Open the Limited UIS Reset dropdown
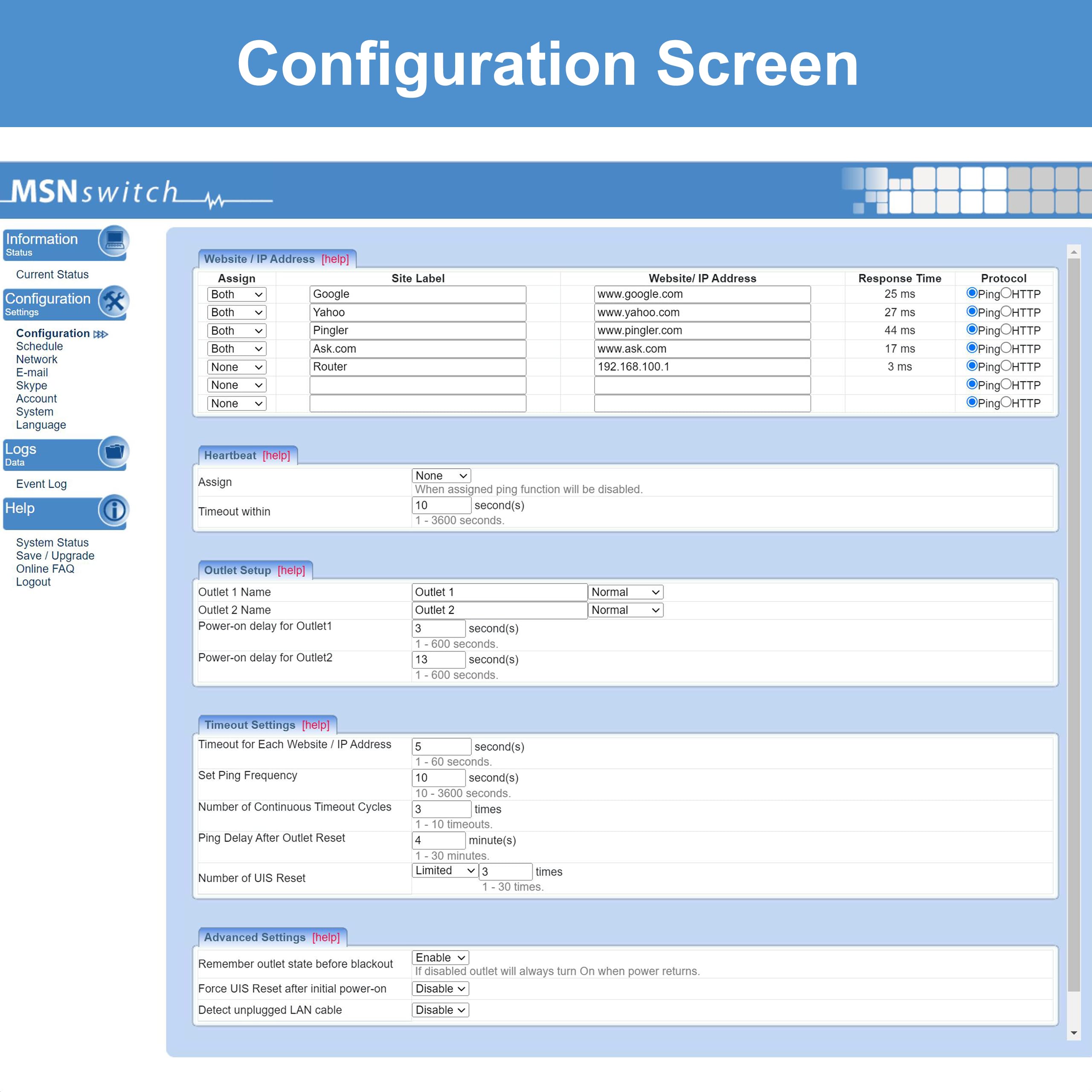Image resolution: width=1092 pixels, height=1092 pixels. click(x=445, y=871)
